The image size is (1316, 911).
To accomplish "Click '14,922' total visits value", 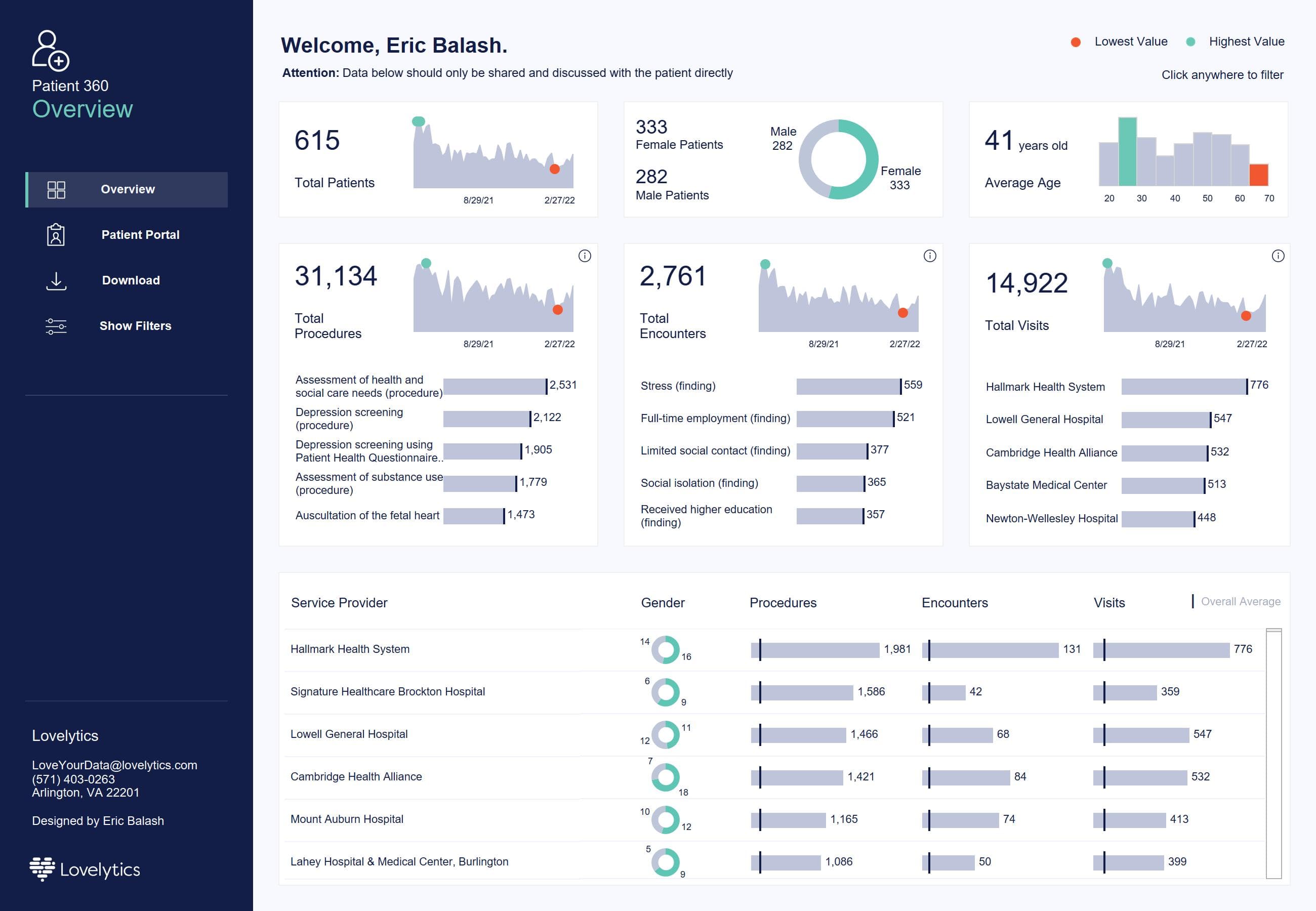I will tap(1026, 283).
